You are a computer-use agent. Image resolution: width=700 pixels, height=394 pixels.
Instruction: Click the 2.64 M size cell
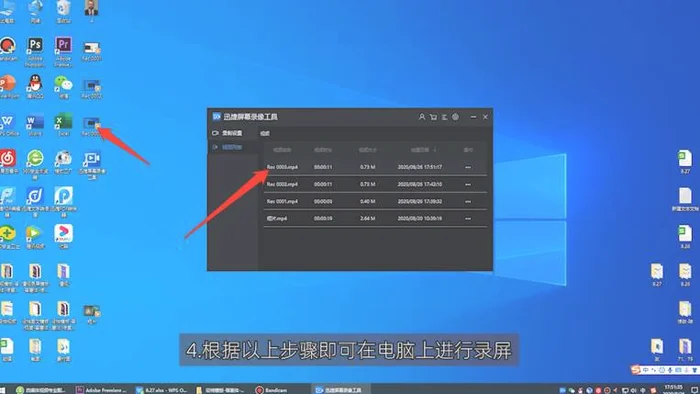(x=367, y=219)
